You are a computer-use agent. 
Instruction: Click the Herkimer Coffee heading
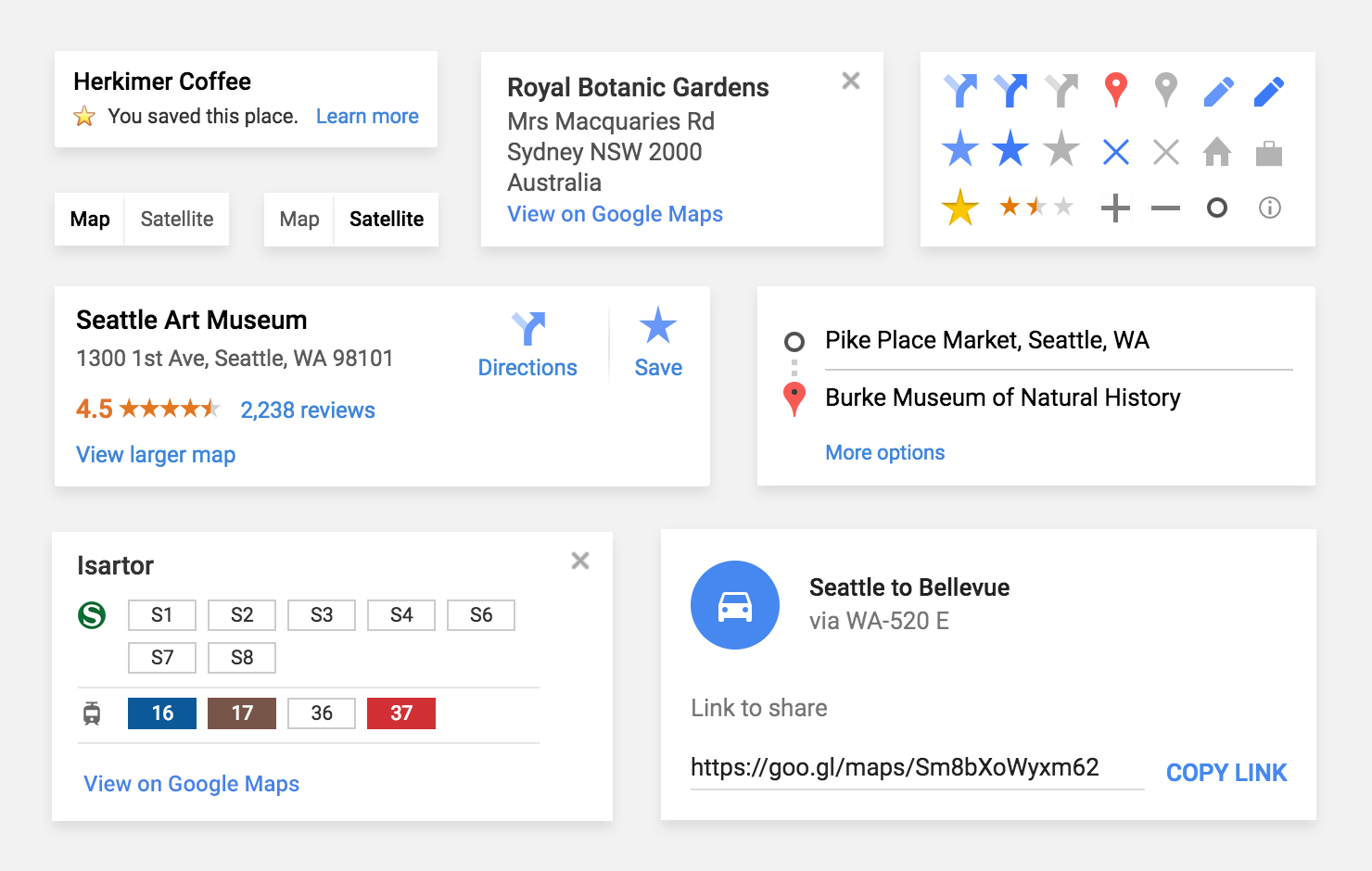pyautogui.click(x=162, y=82)
